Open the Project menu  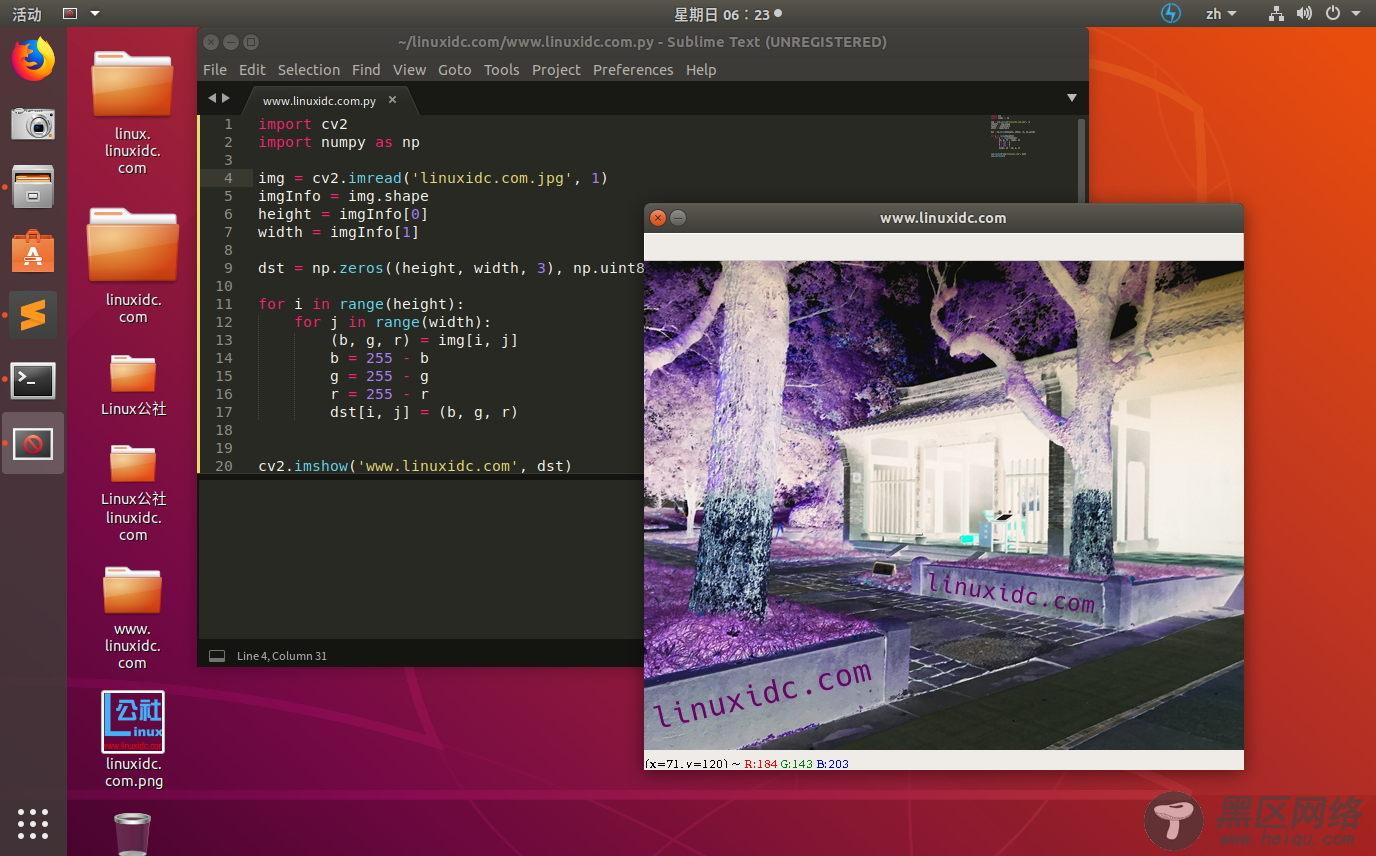(x=556, y=70)
